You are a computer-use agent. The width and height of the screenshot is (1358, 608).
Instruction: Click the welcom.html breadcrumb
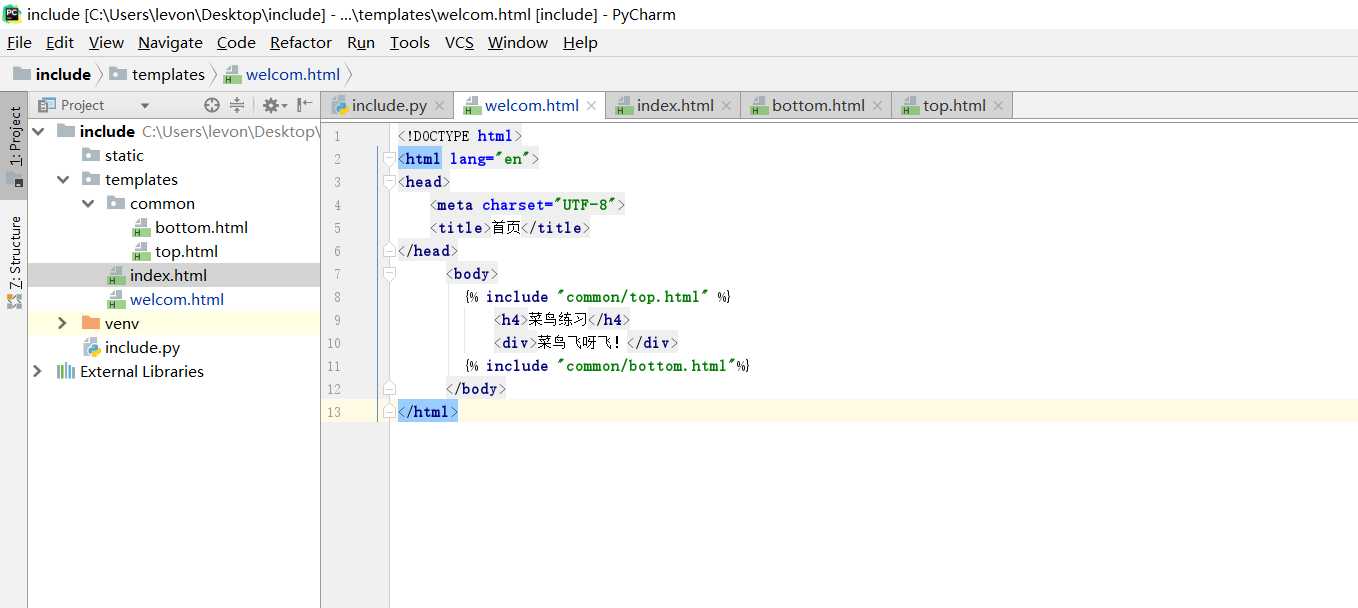[282, 74]
